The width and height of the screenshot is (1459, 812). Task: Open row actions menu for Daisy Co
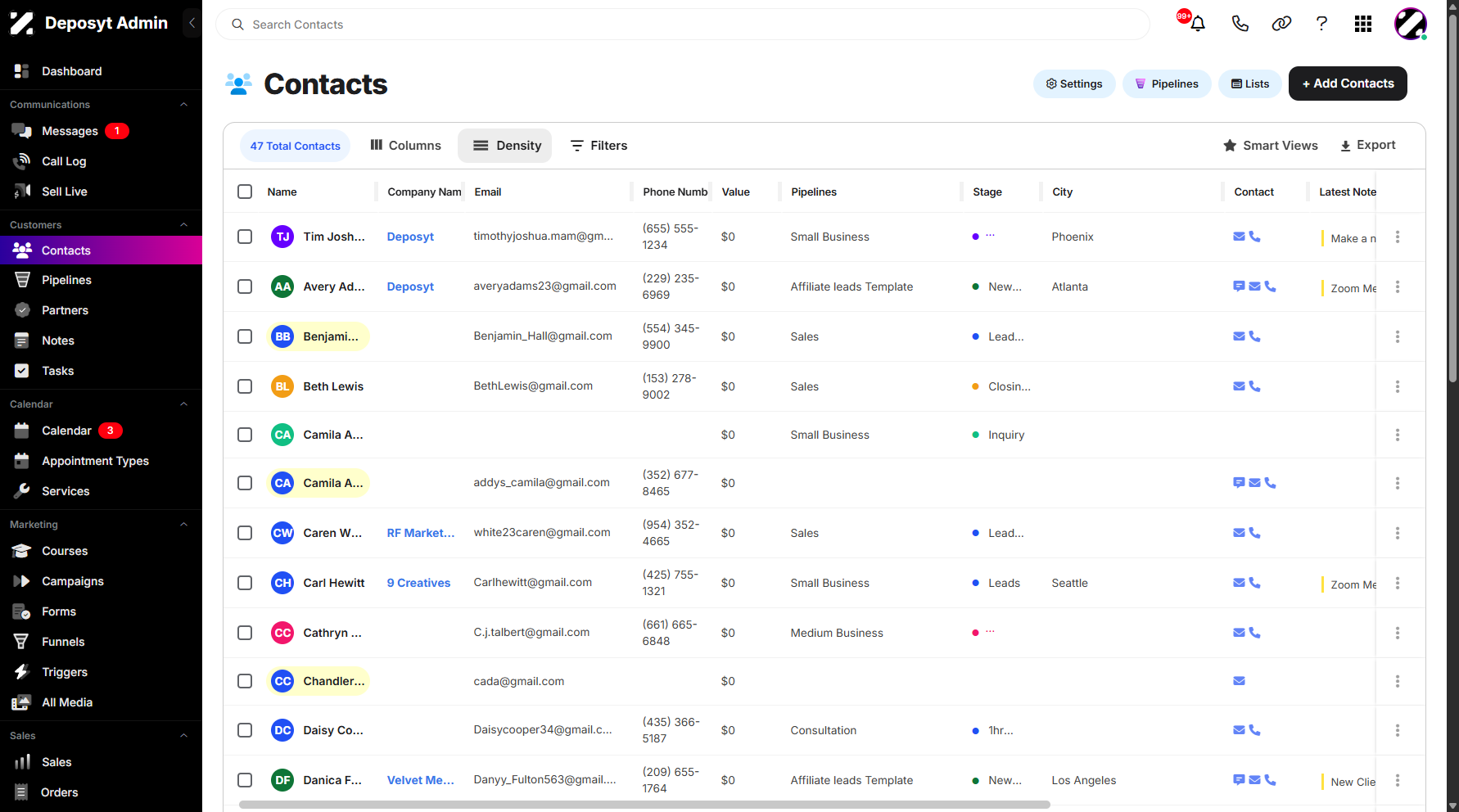[x=1398, y=730]
